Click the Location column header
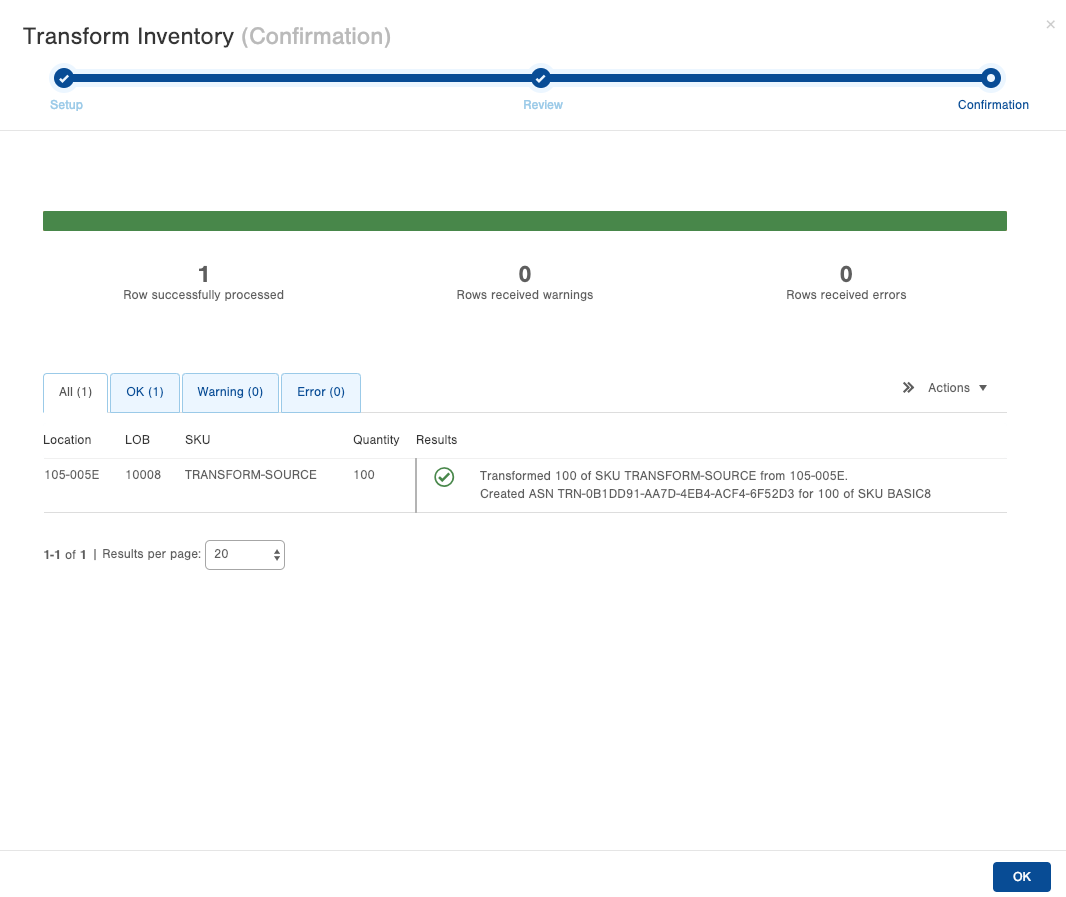 point(67,440)
